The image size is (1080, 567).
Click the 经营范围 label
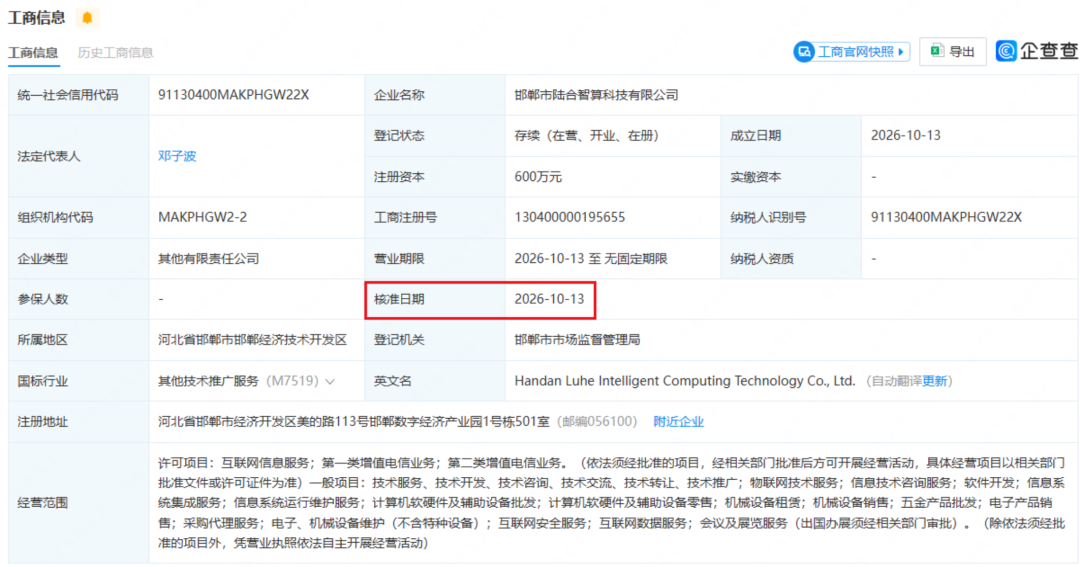(43, 503)
